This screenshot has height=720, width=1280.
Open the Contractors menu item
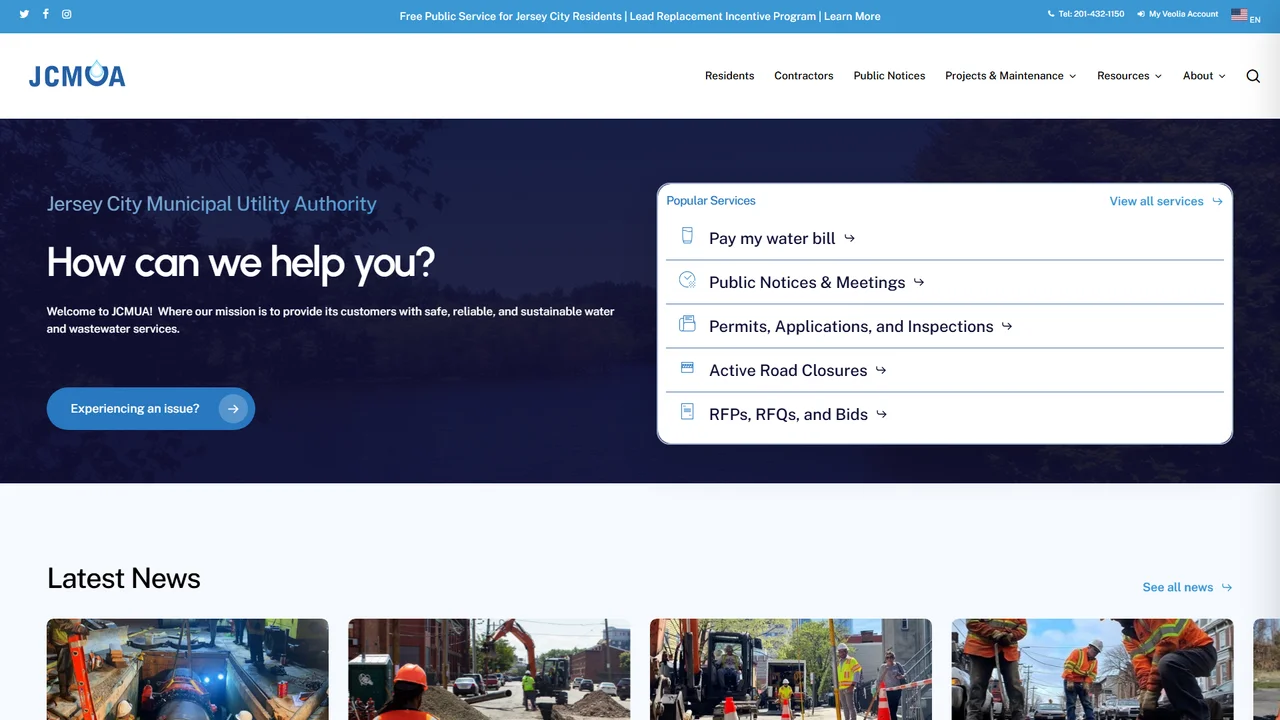pos(803,76)
